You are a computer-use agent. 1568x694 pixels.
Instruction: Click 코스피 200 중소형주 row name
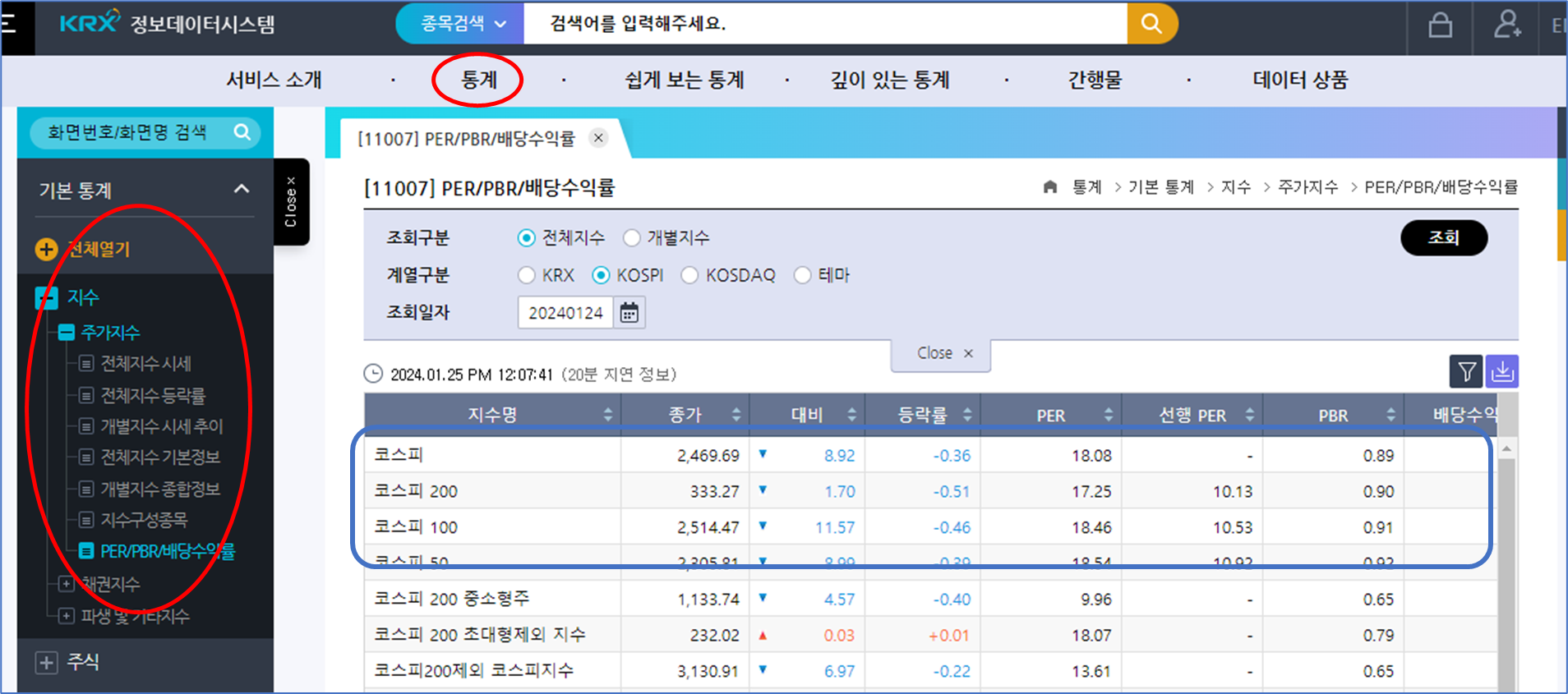pyautogui.click(x=452, y=599)
